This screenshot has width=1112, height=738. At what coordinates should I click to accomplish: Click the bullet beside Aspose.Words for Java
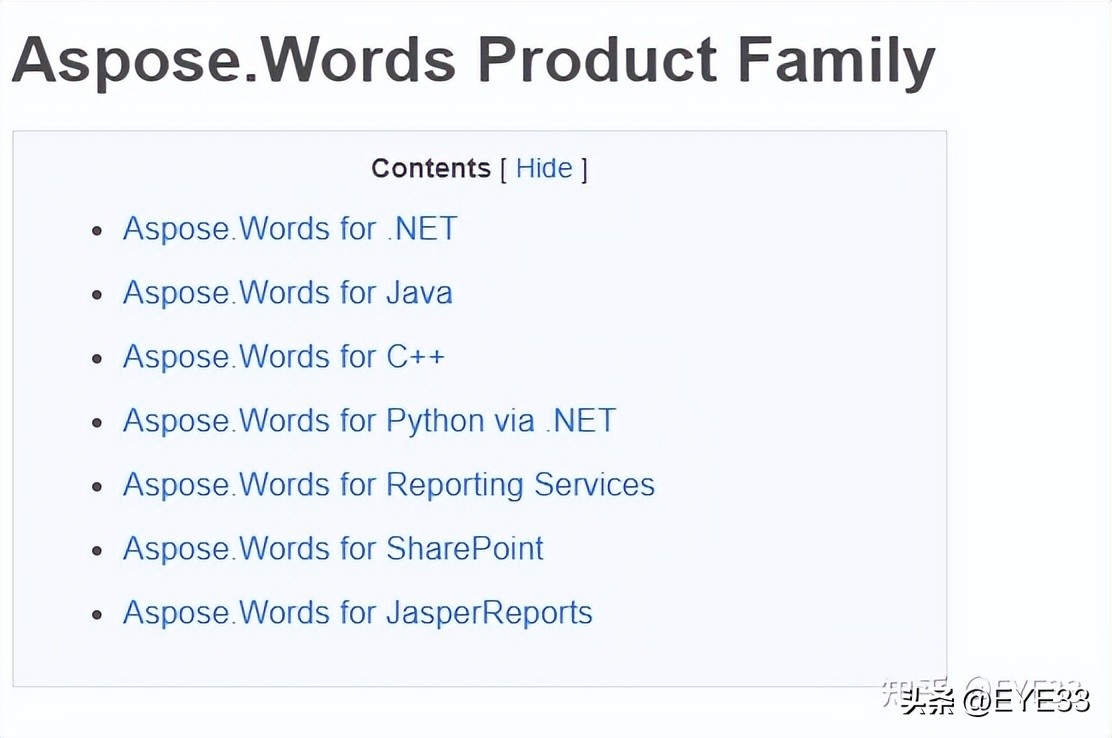(96, 293)
